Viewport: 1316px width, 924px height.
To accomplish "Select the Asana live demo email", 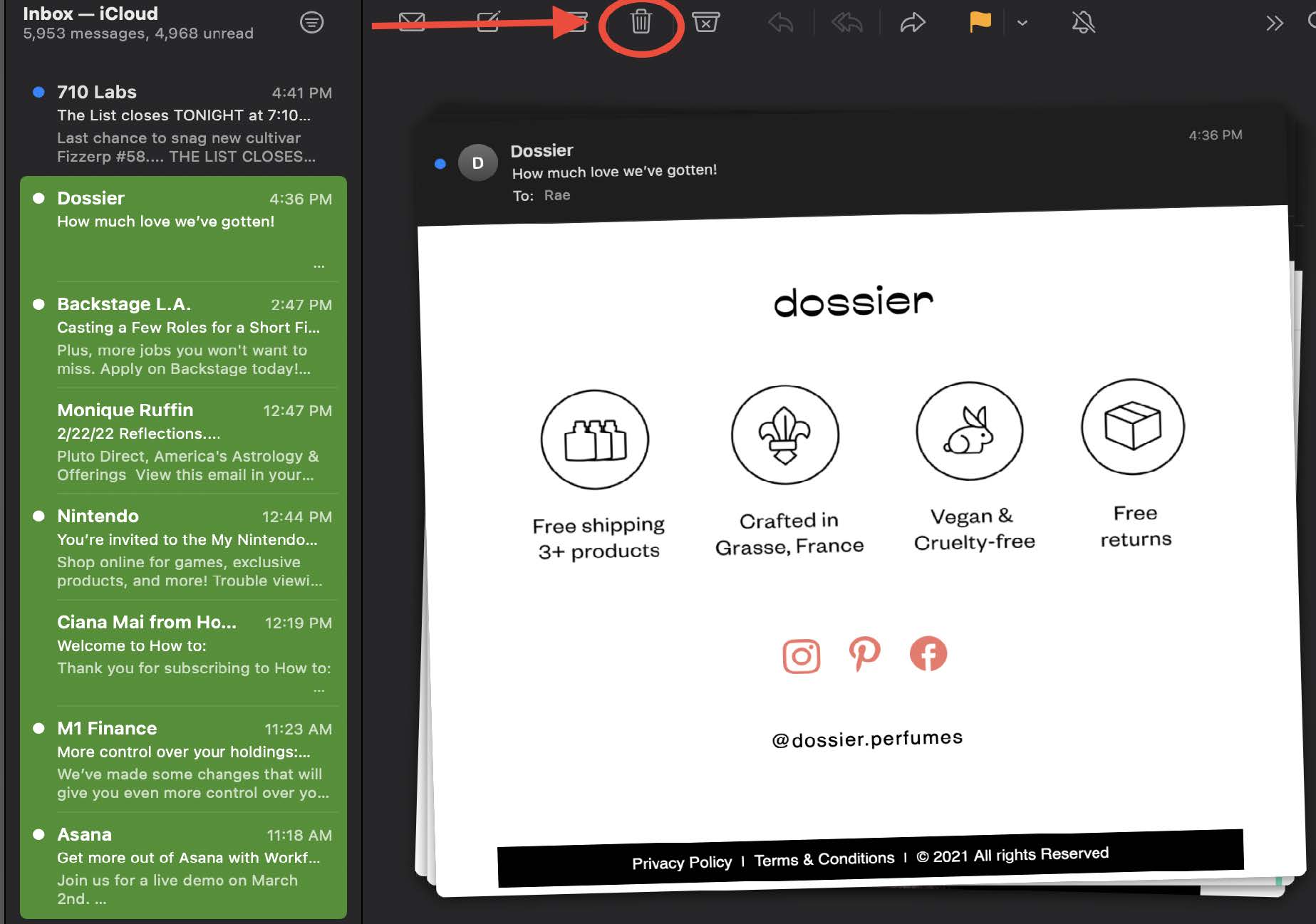I will tap(184, 866).
